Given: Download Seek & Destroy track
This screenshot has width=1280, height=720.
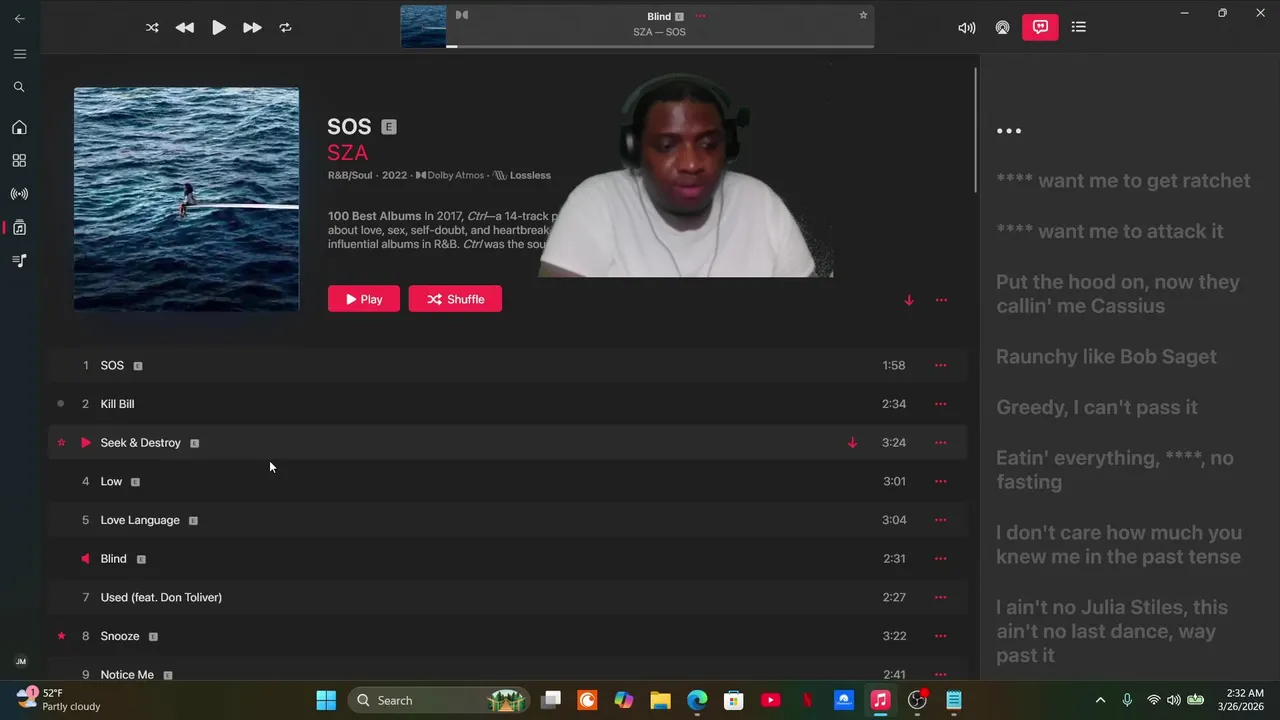Looking at the screenshot, I should tap(852, 443).
